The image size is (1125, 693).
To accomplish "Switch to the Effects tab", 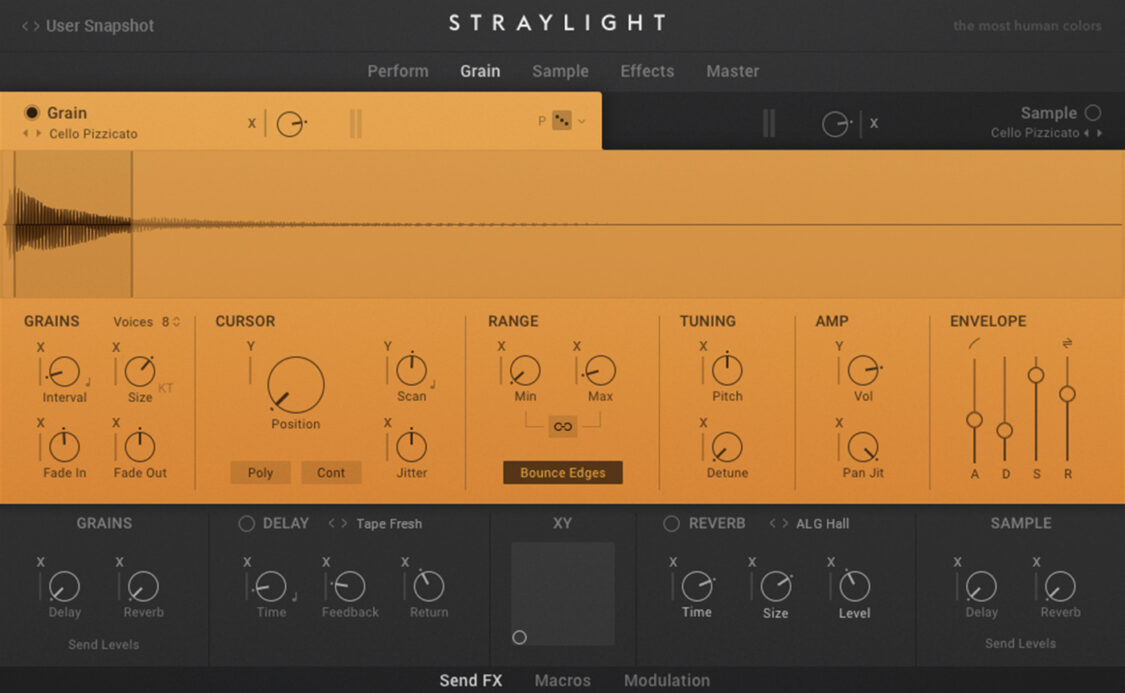I will click(x=646, y=71).
